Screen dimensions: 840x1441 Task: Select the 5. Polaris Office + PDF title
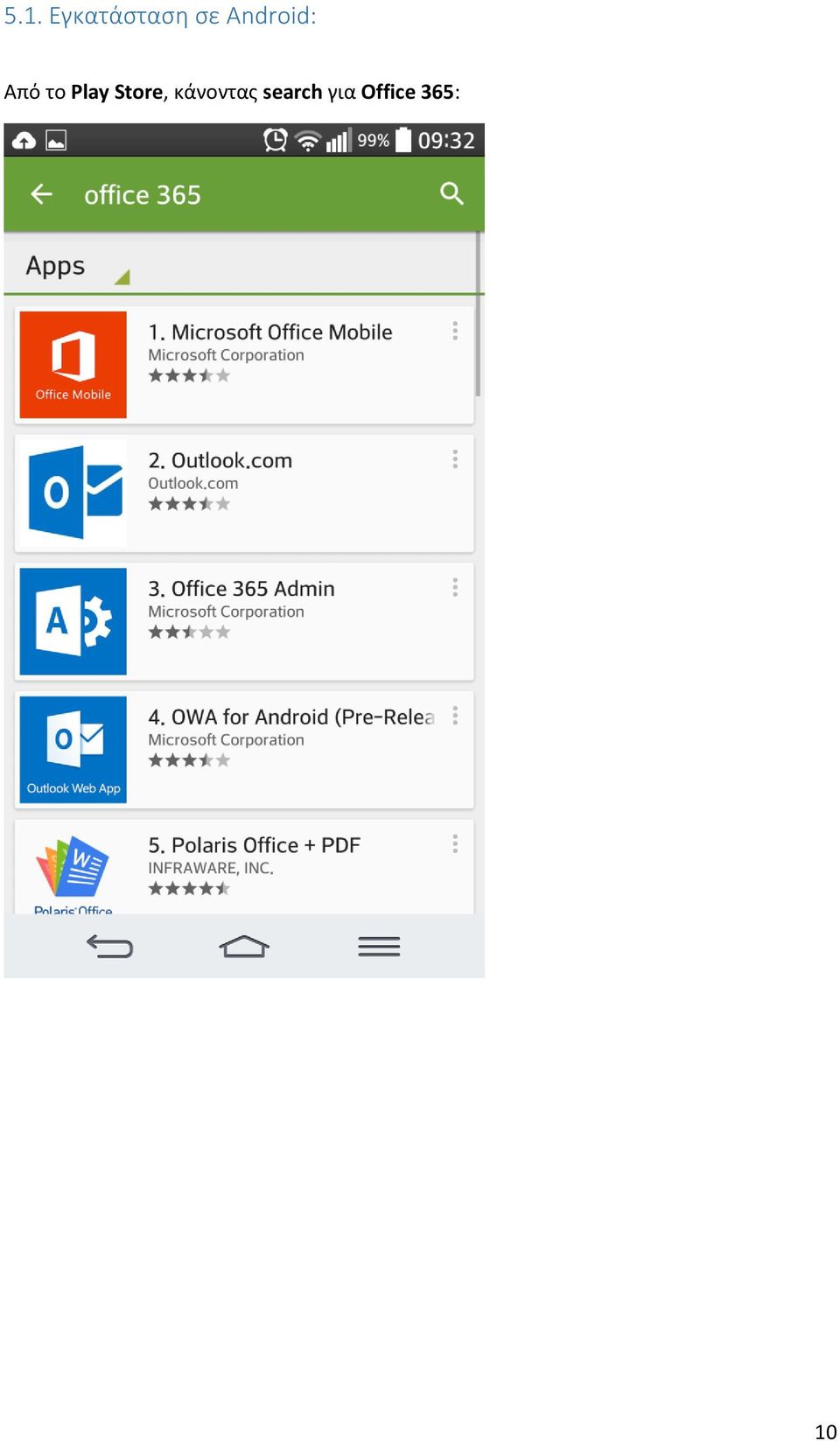[x=254, y=845]
